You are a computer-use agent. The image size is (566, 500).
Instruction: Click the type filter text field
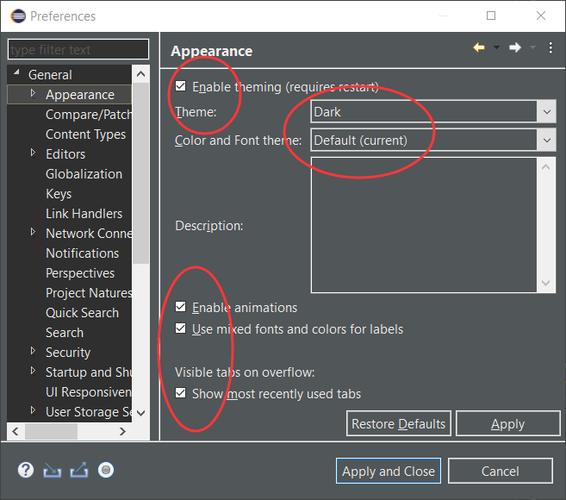(x=78, y=49)
